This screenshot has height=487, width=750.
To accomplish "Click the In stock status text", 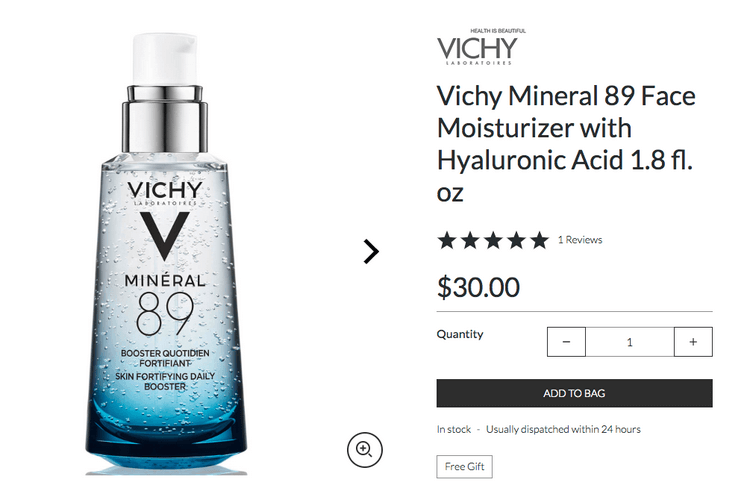I will coord(453,430).
